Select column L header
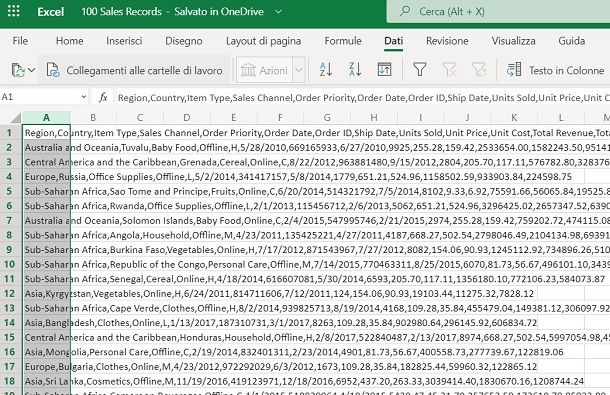The height and width of the screenshot is (395, 610). coord(561,117)
